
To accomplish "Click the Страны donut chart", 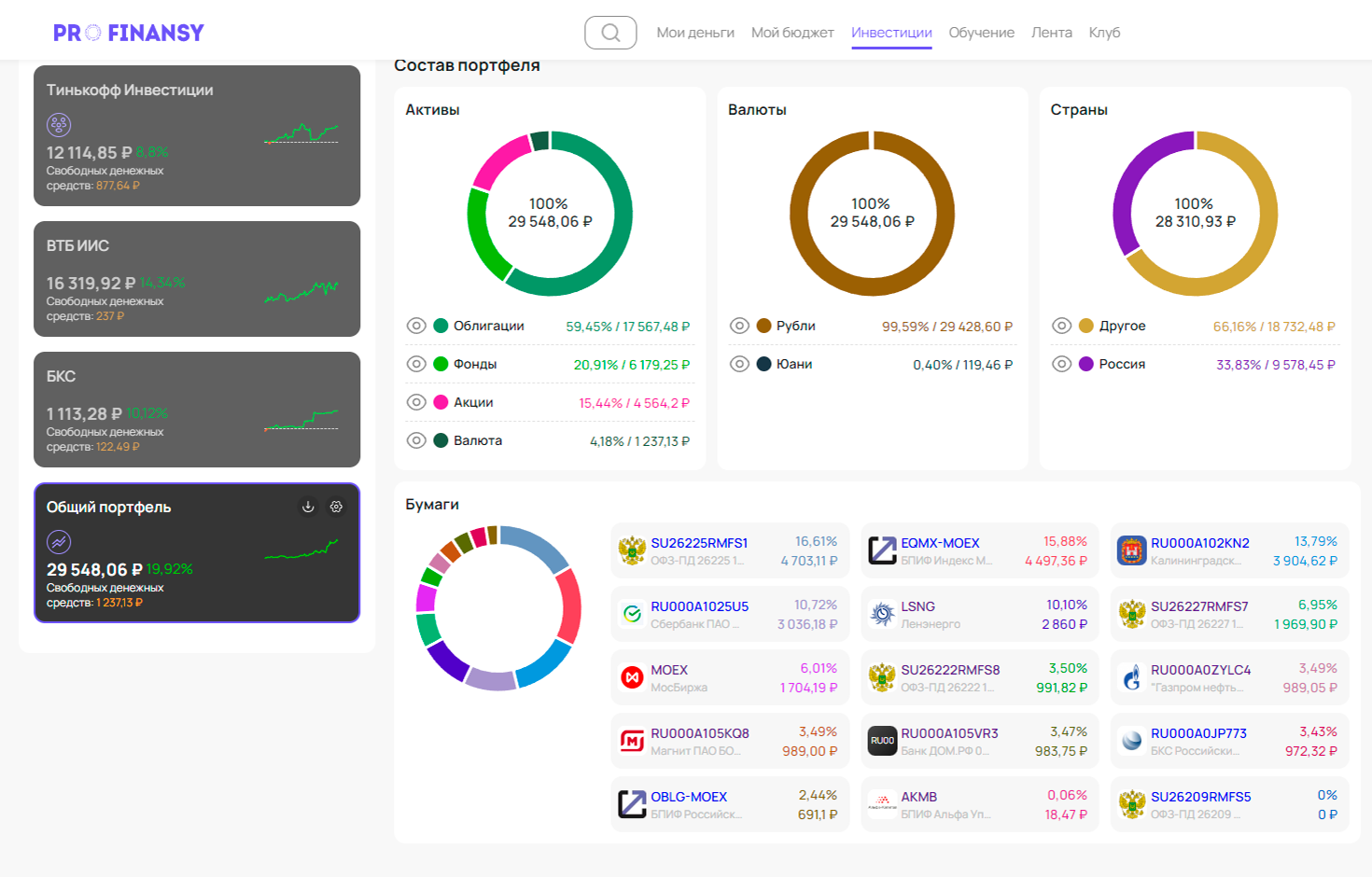I will point(1195,214).
